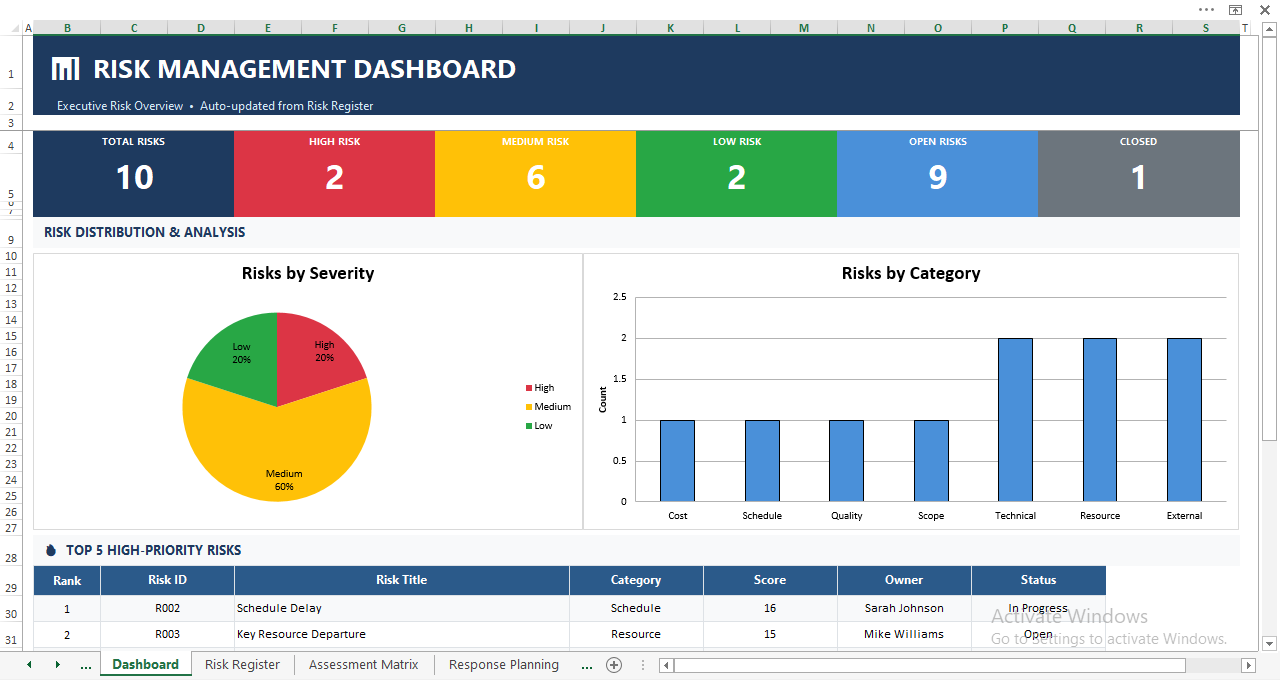Viewport: 1280px width, 680px height.
Task: Click the dashboard logo icon in header
Action: coord(65,69)
